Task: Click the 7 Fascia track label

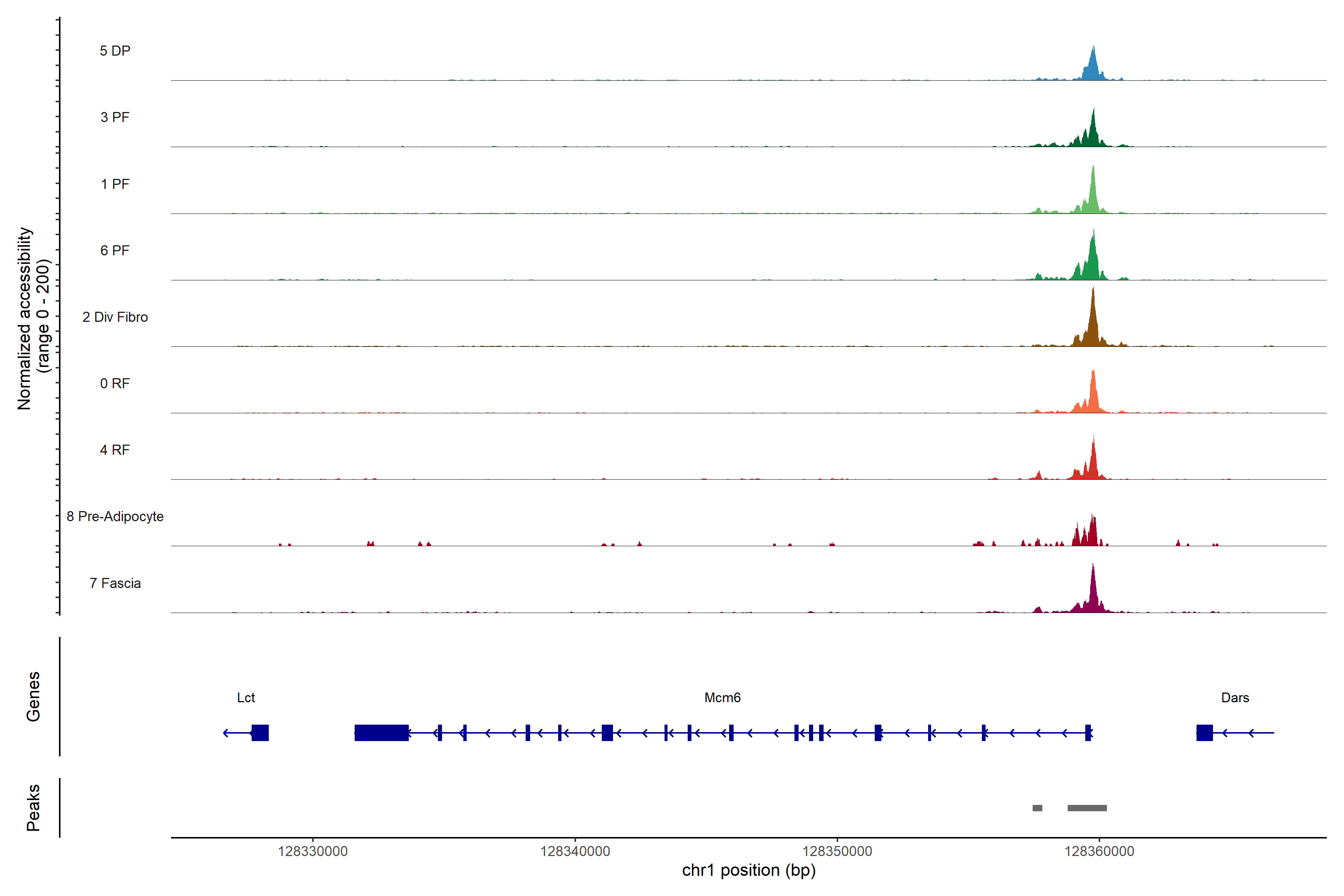Action: point(115,583)
